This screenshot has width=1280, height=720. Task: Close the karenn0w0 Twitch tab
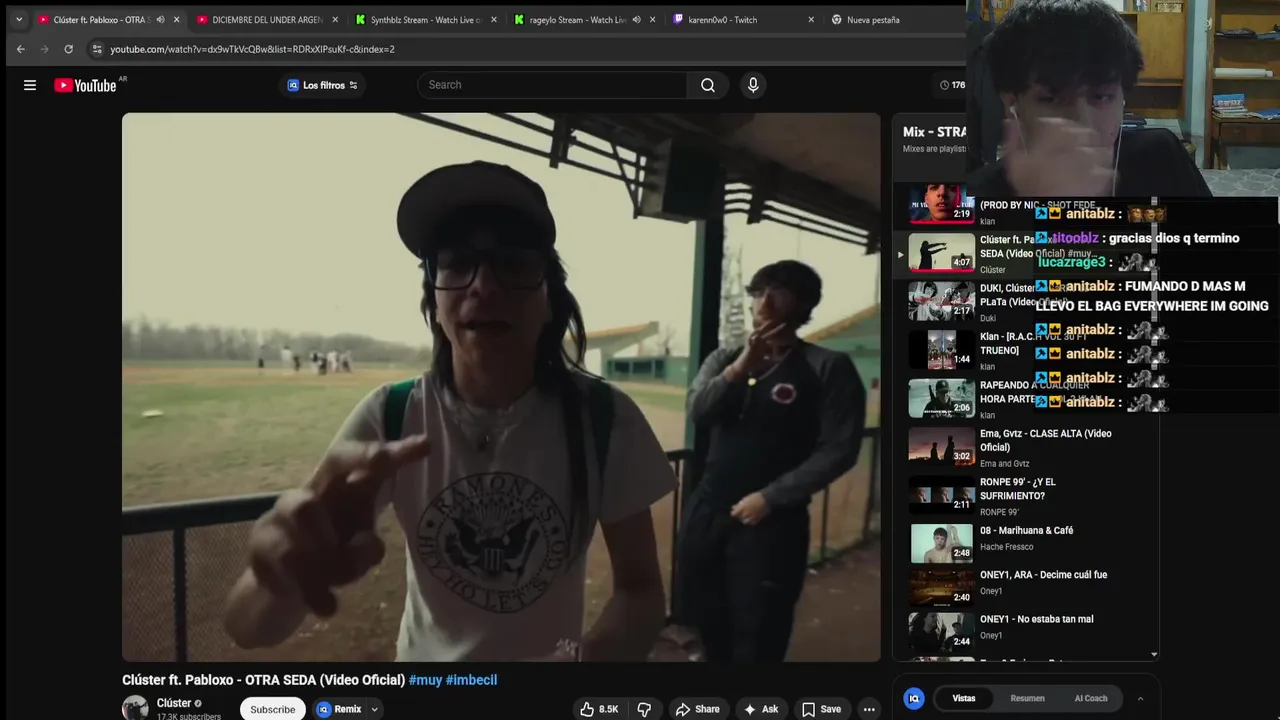pyautogui.click(x=811, y=20)
